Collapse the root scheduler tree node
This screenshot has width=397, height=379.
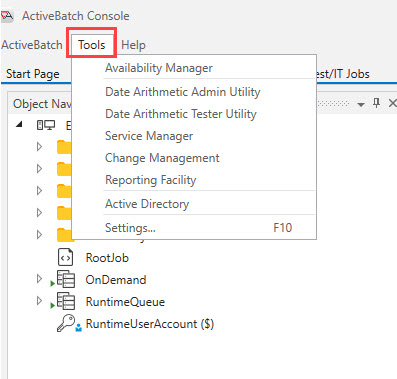click(x=19, y=125)
